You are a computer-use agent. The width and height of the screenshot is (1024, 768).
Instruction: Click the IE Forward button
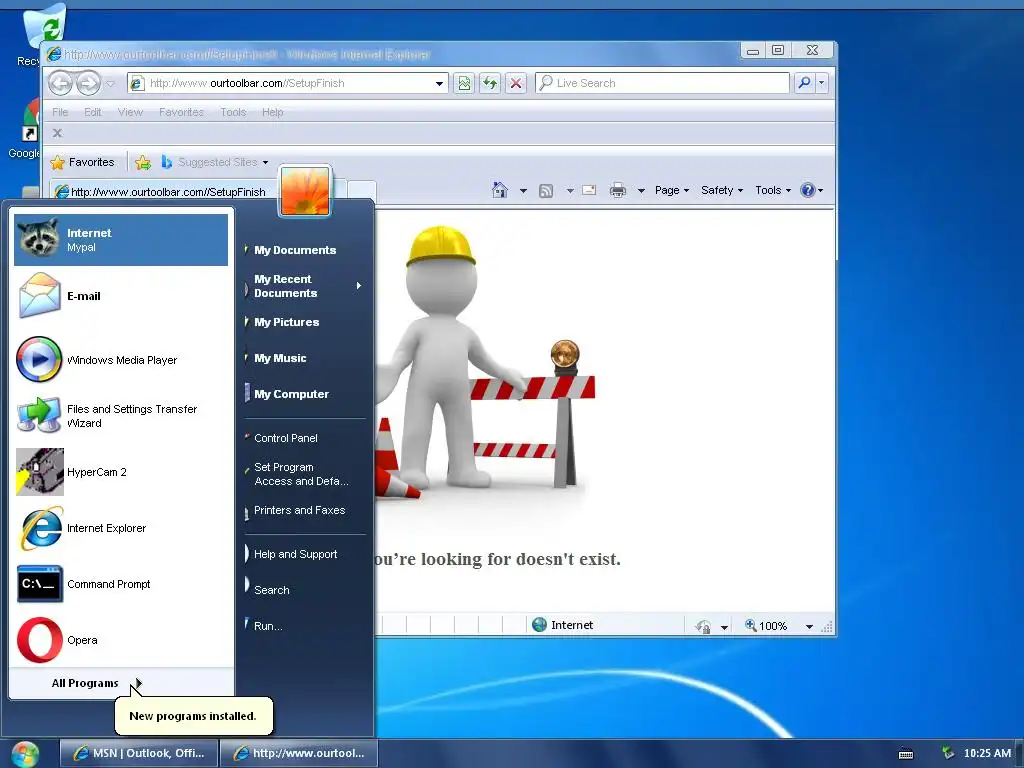pos(88,83)
